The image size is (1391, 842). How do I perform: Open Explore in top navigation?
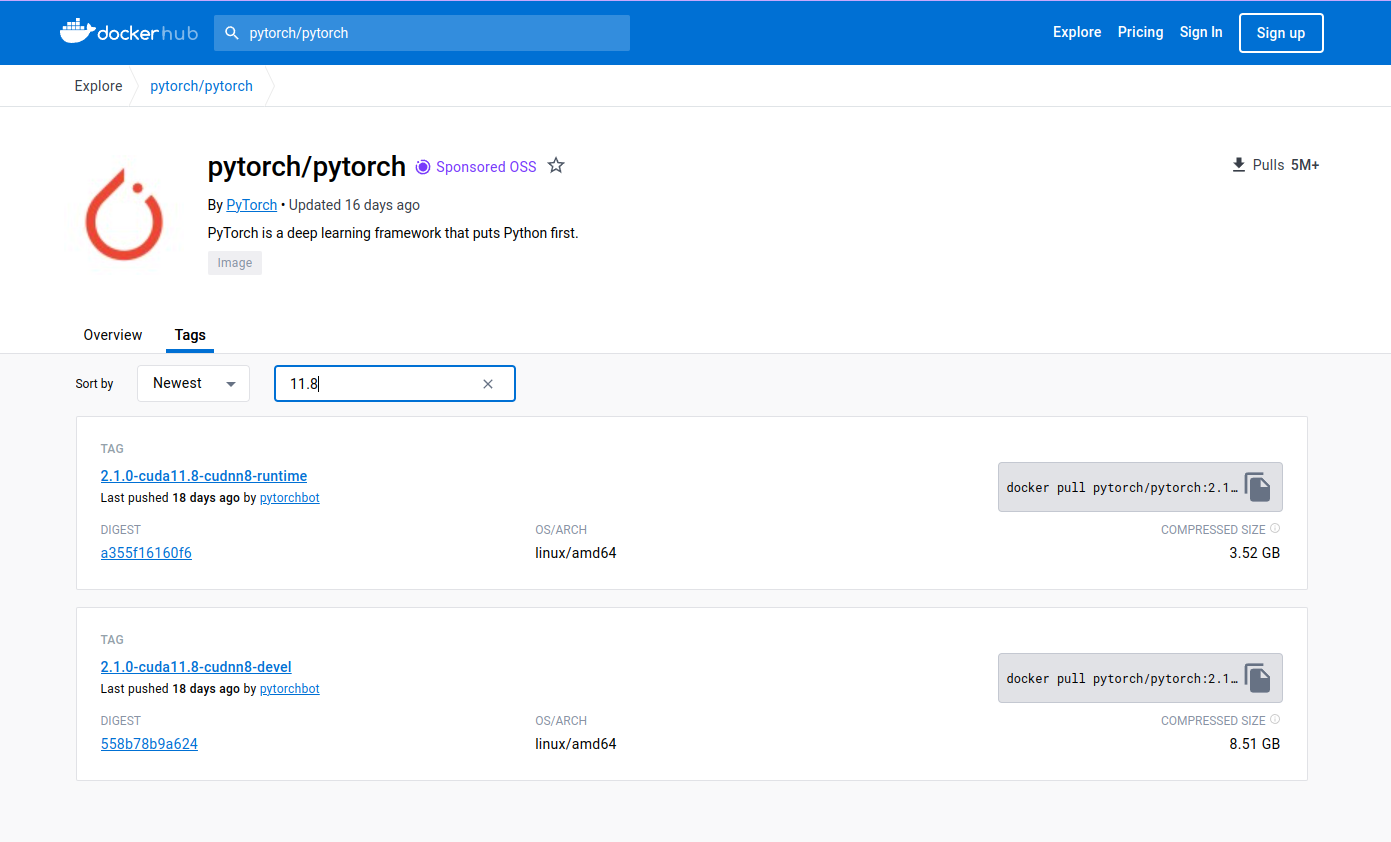coord(1077,32)
